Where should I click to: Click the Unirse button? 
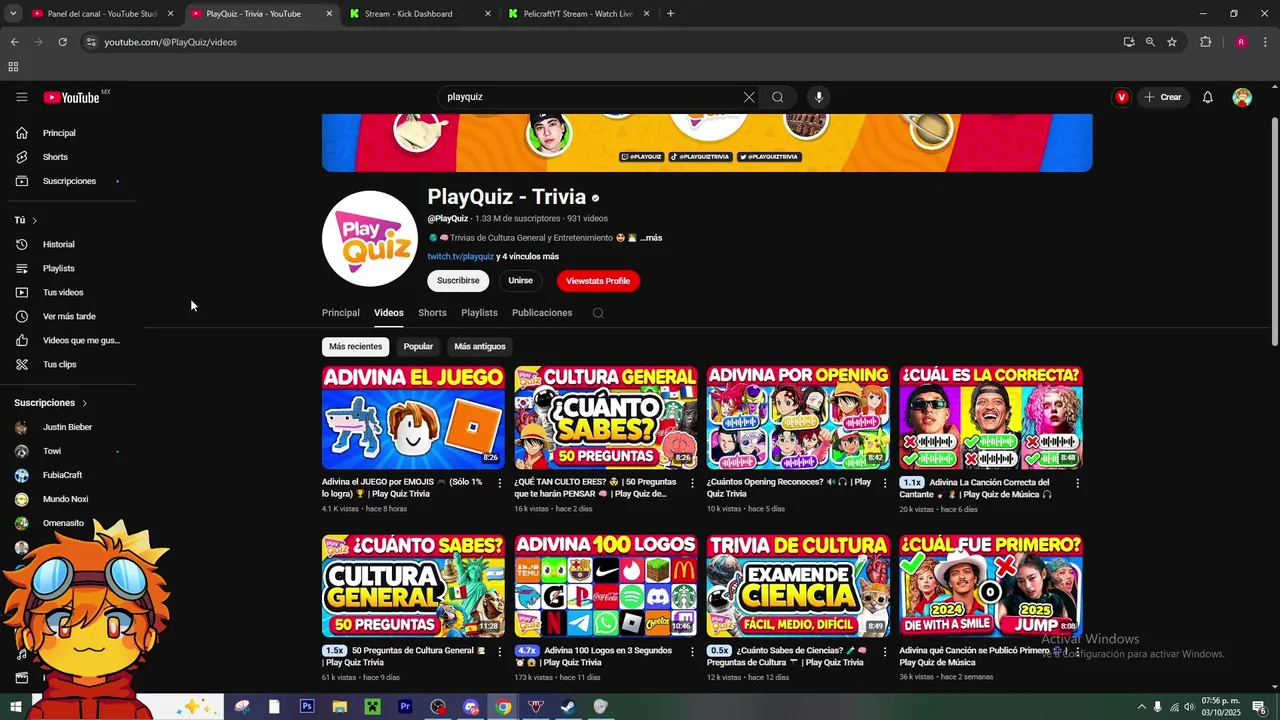click(x=520, y=281)
